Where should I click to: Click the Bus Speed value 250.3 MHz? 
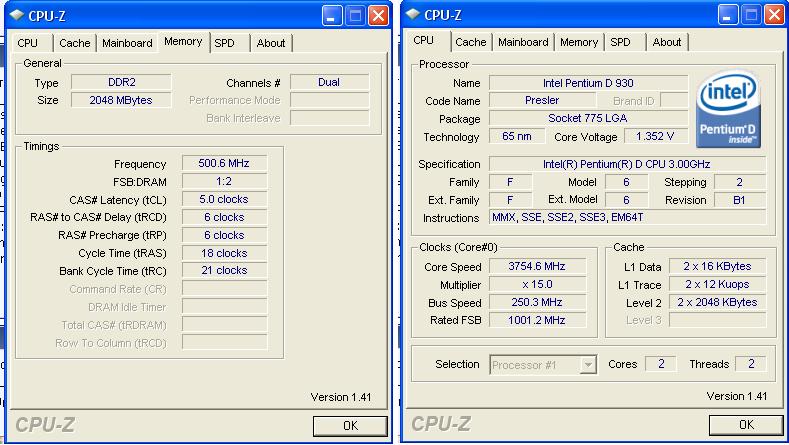(x=537, y=303)
